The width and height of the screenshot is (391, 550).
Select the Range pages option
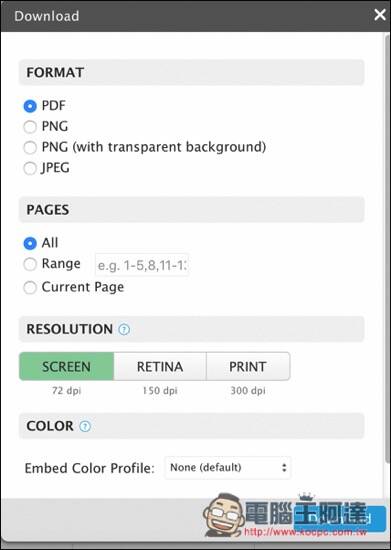[30, 264]
